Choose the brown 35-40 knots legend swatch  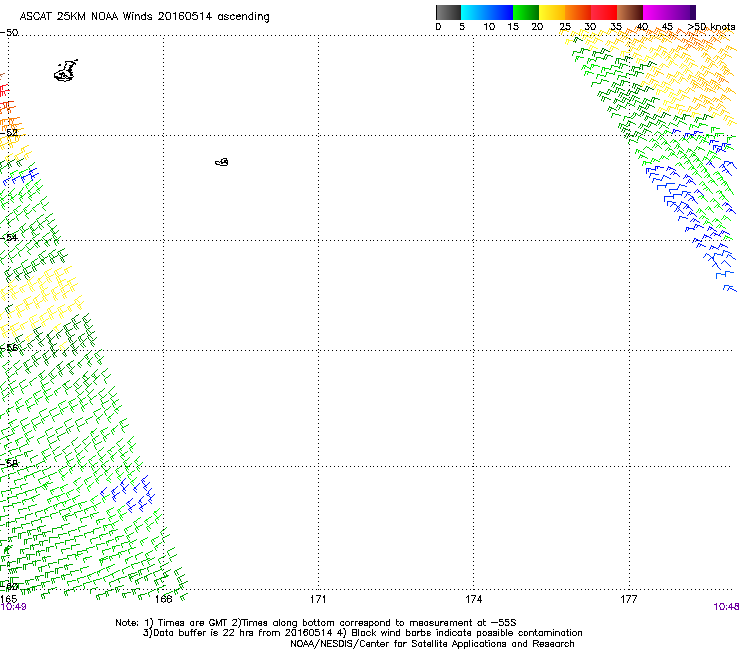630,12
